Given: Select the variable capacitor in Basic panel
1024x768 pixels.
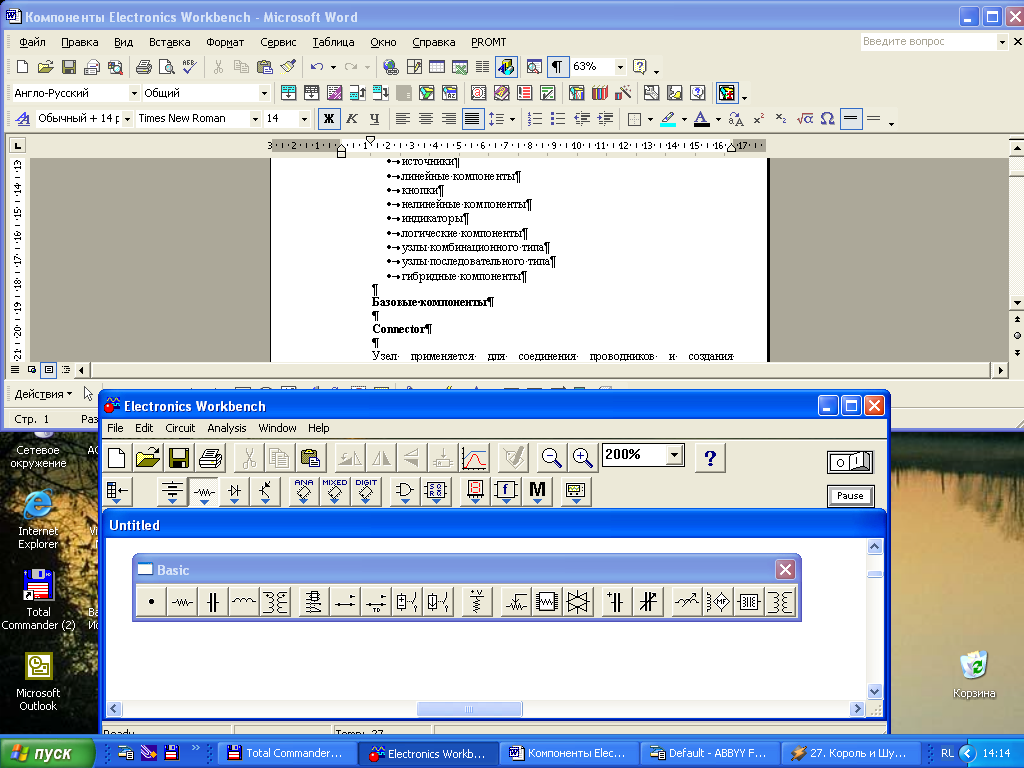Looking at the screenshot, I should 647,602.
